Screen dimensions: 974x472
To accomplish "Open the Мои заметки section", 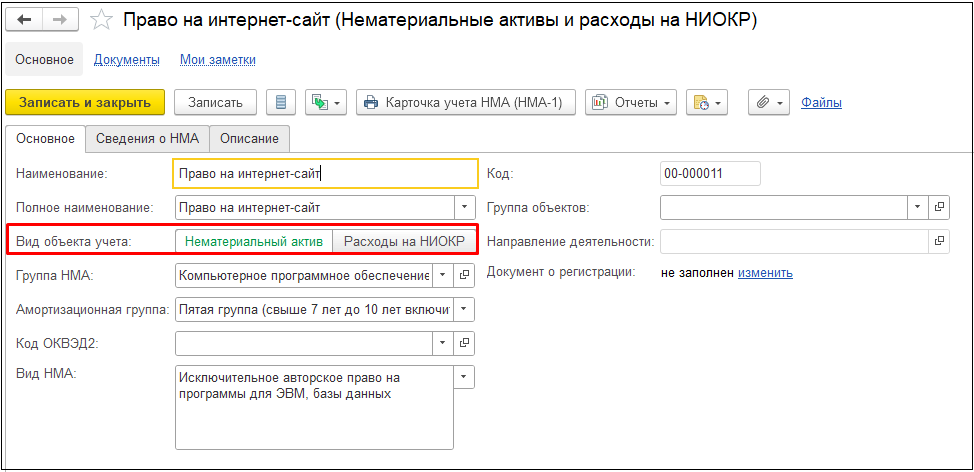I will point(218,60).
